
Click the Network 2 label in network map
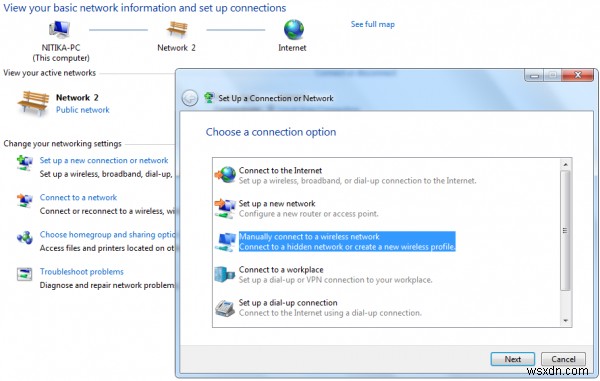coord(176,48)
